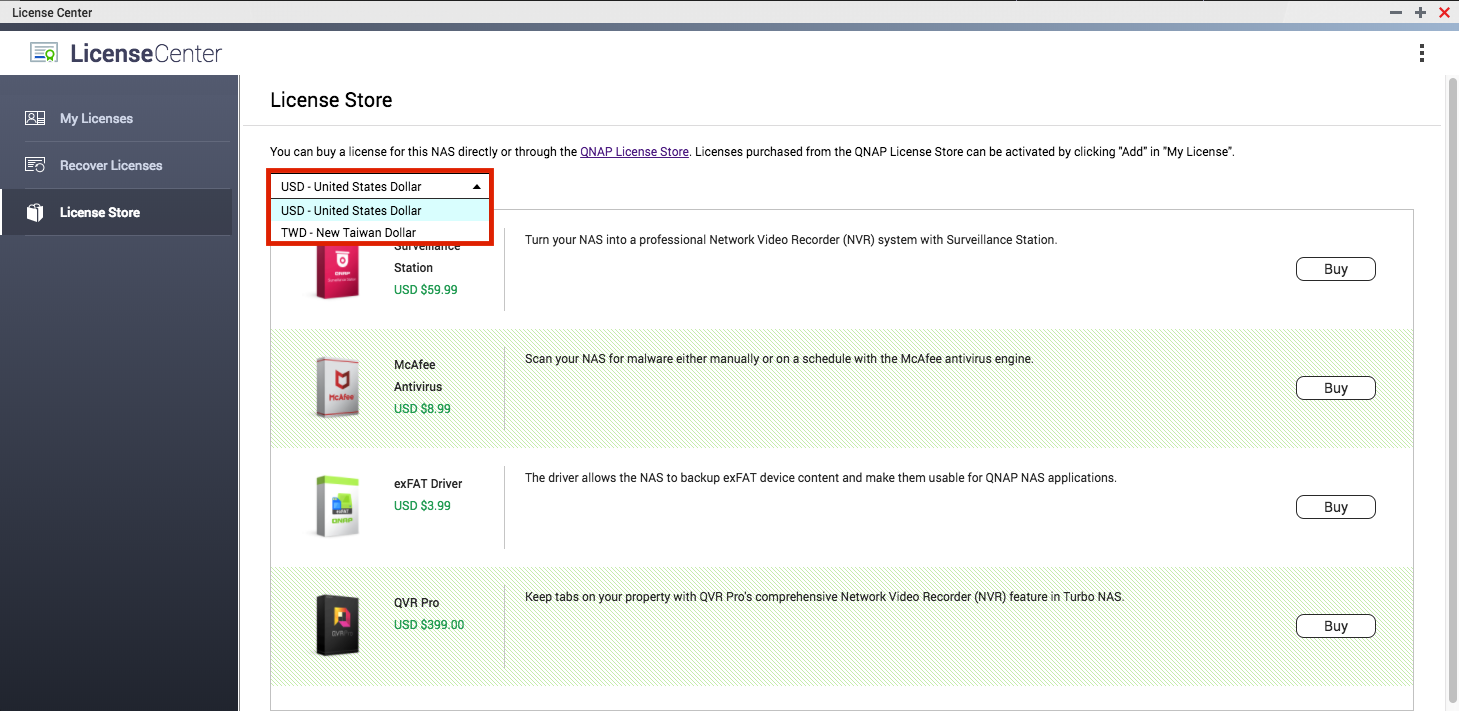Click the vertical scrollbar on the right
This screenshot has height=711, width=1459.
coord(1452,390)
